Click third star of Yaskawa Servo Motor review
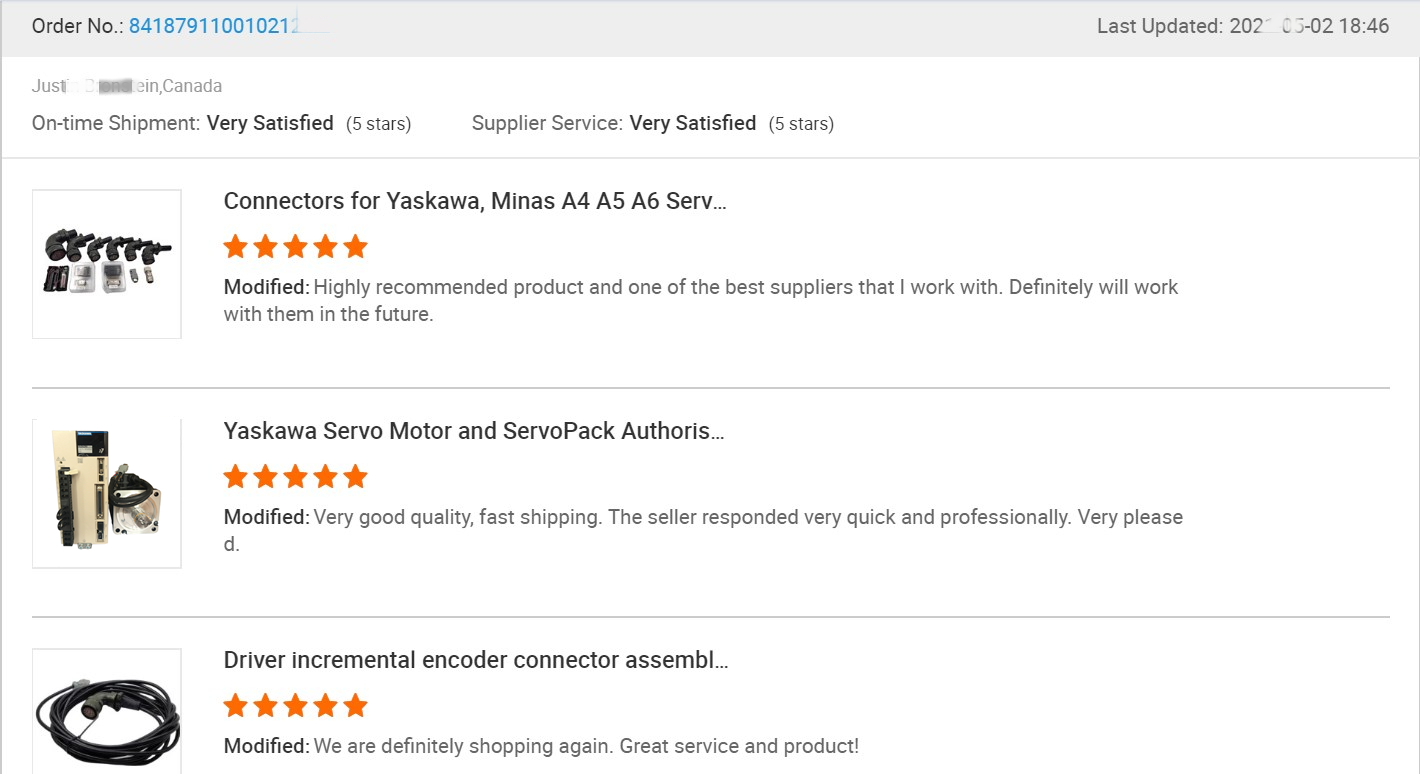 point(295,477)
